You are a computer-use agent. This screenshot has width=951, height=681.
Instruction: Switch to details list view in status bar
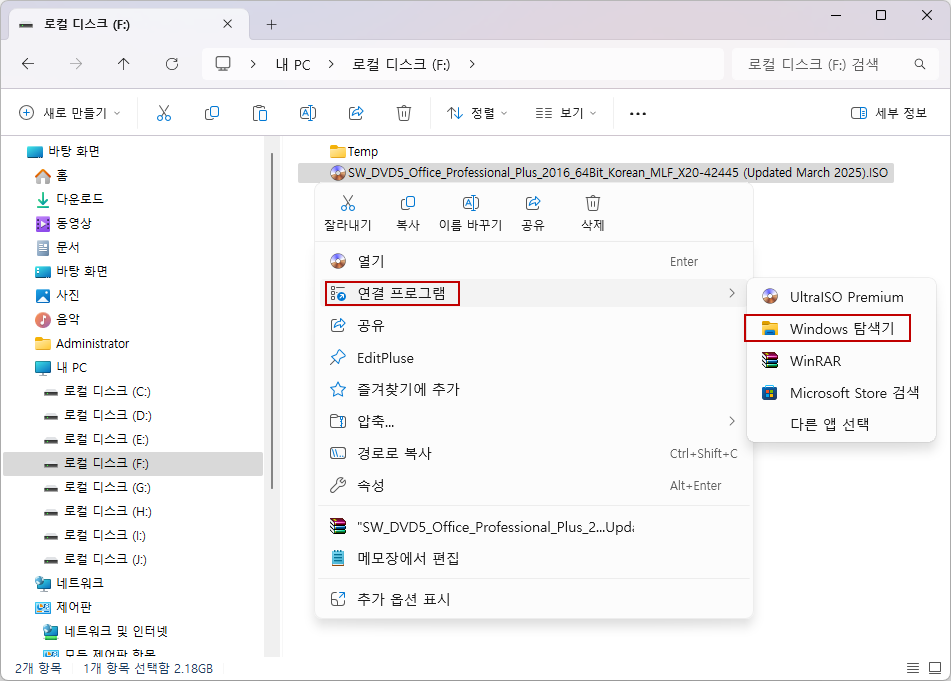[x=913, y=668]
